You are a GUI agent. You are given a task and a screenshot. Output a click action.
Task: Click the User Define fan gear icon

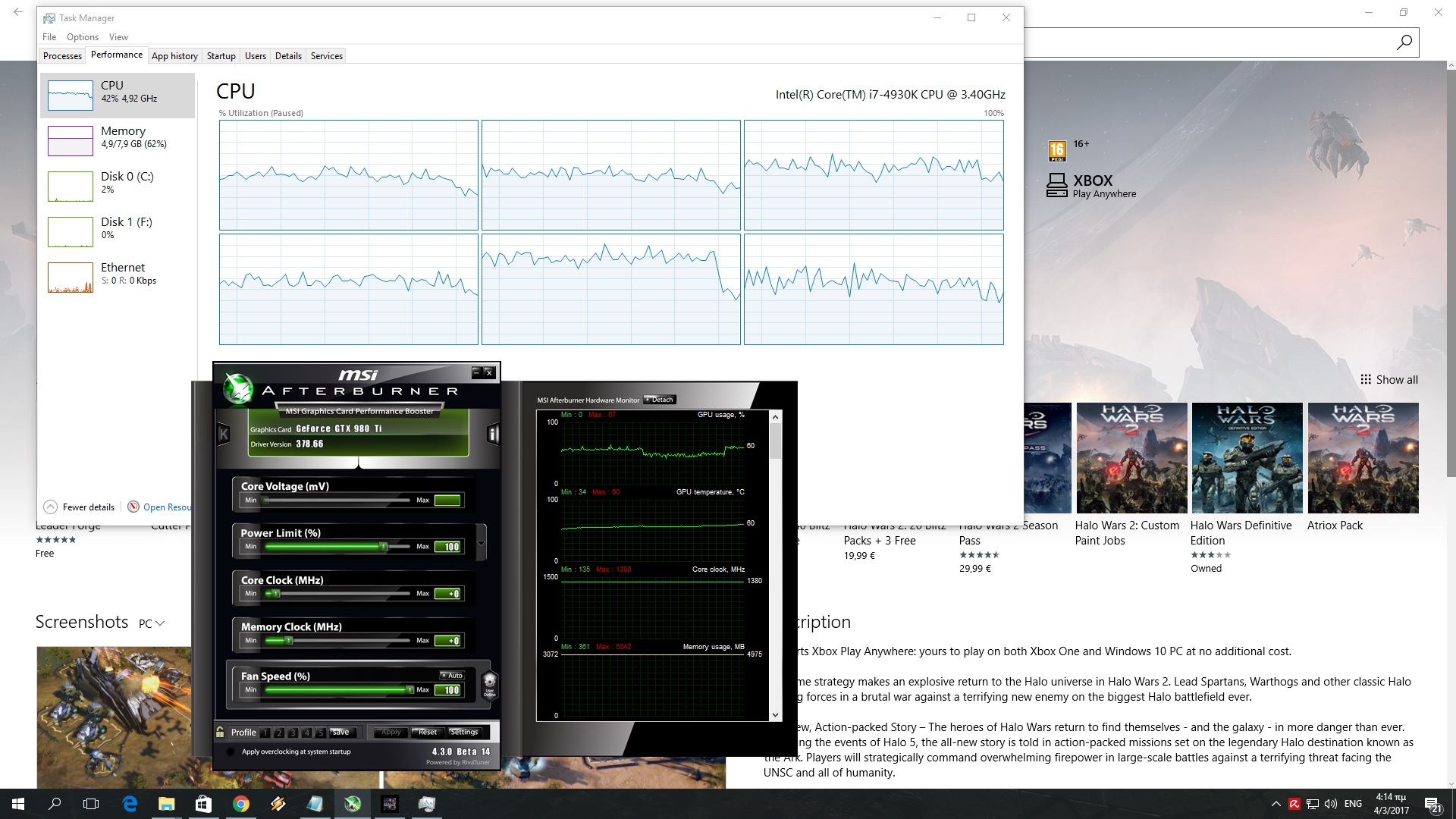point(490,682)
